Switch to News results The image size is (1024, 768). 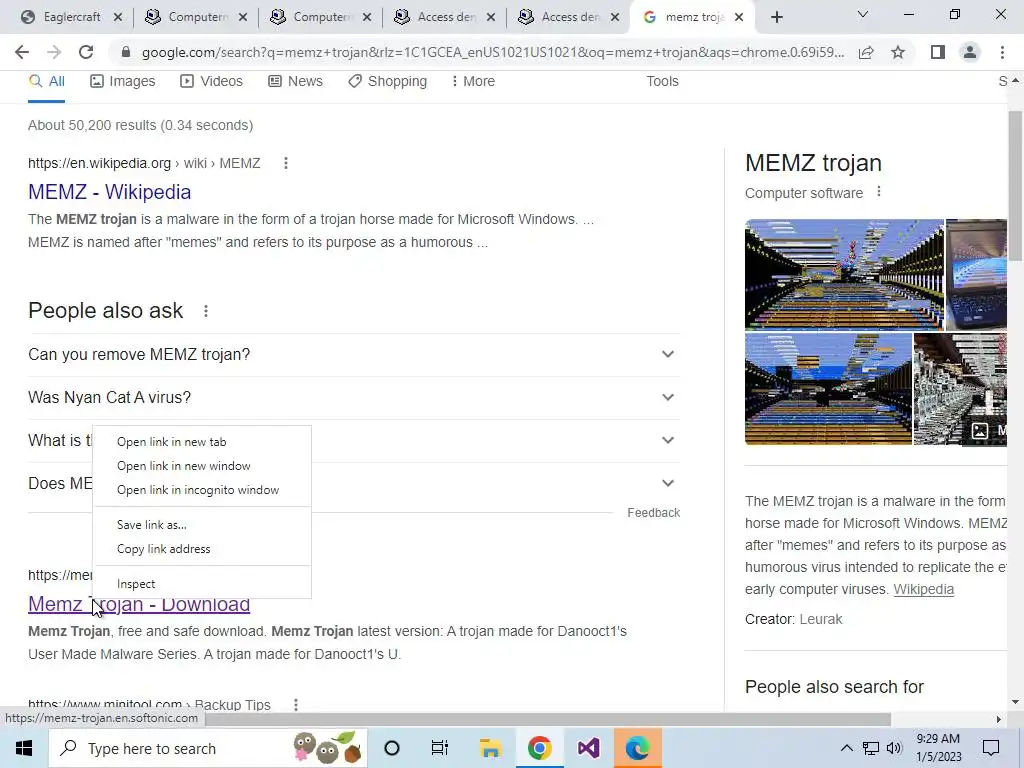click(296, 82)
